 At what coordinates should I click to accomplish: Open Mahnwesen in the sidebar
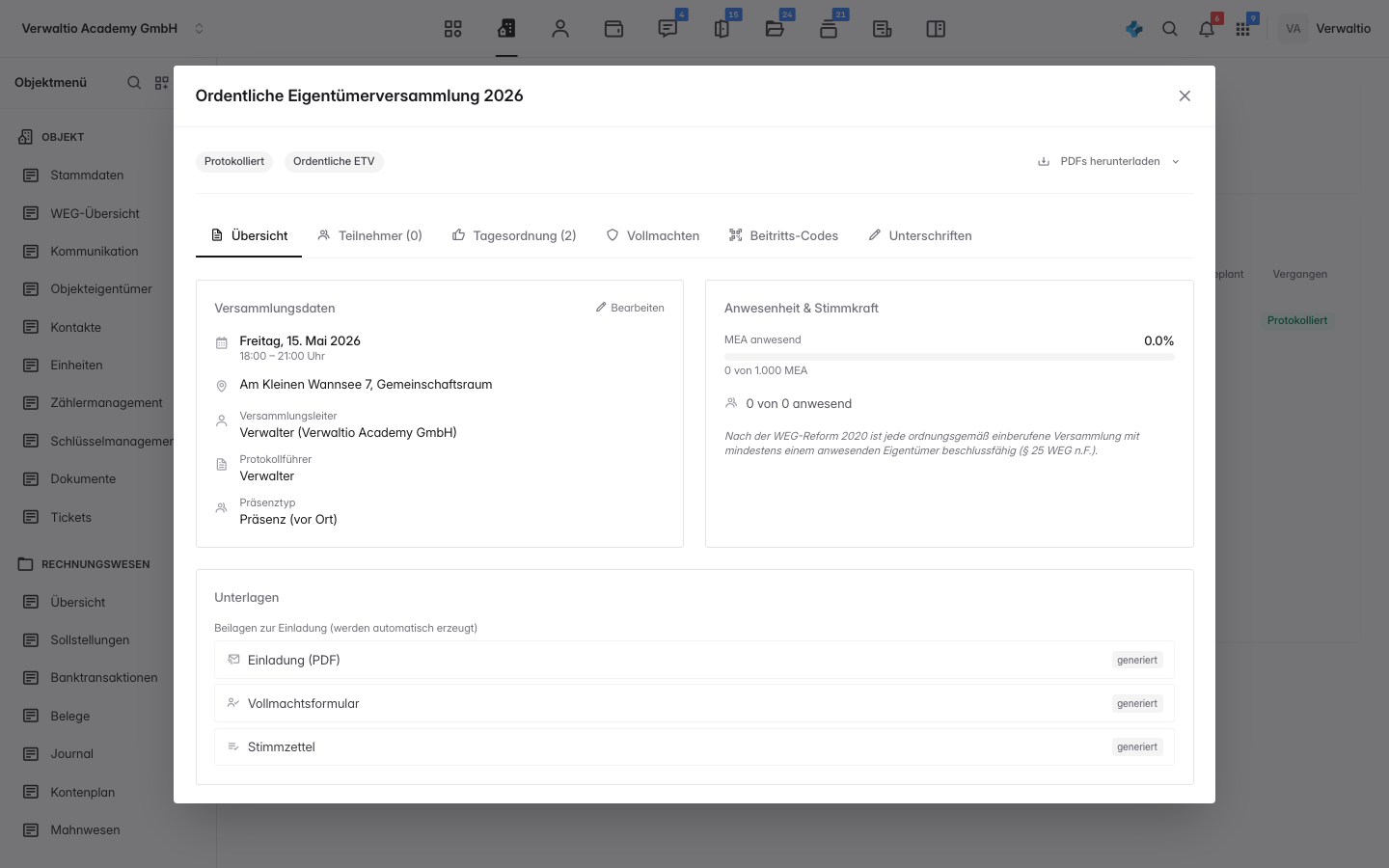point(85,830)
